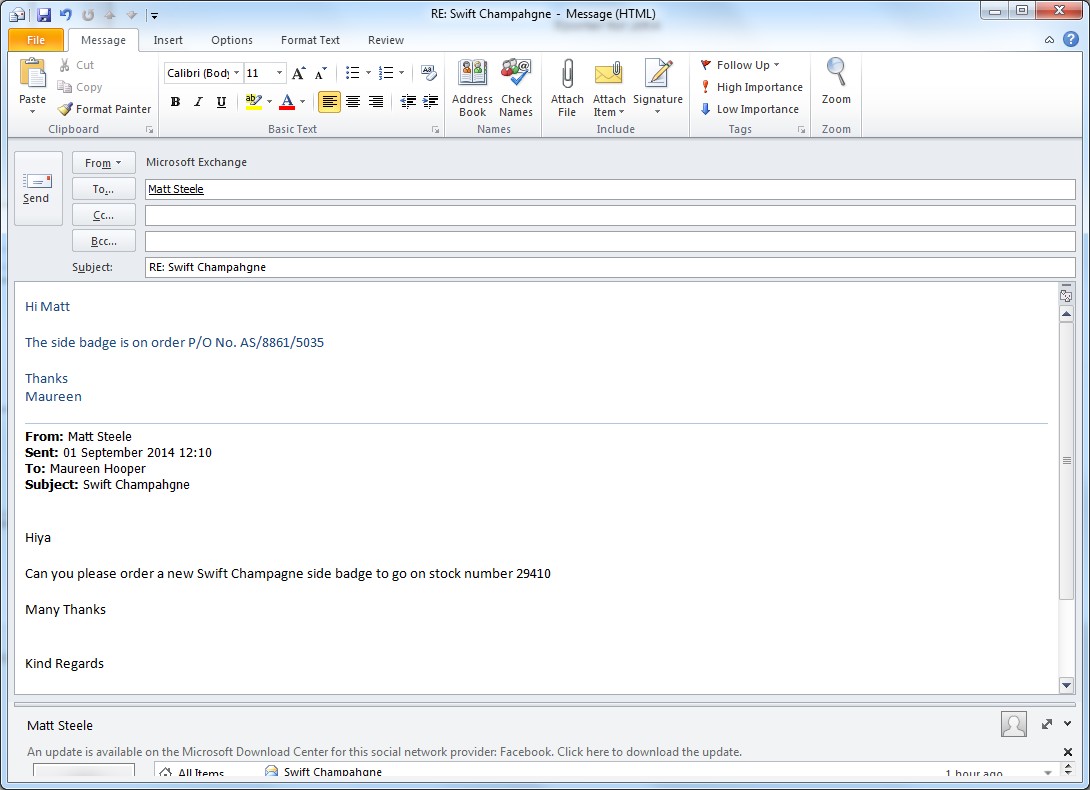Viewport: 1090px width, 790px height.
Task: Click the Paste icon
Action: pyautogui.click(x=32, y=74)
